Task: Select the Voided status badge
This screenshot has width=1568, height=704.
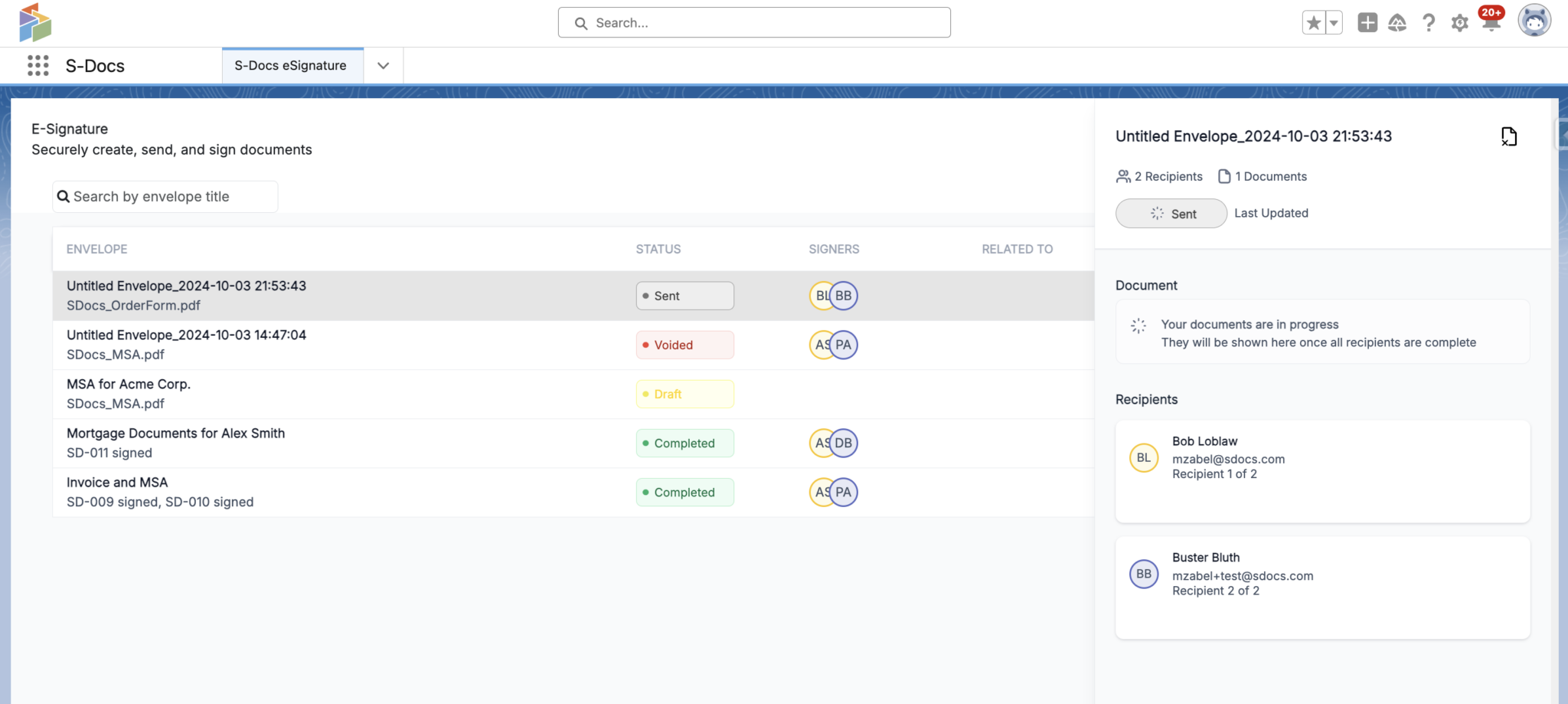Action: [x=684, y=345]
